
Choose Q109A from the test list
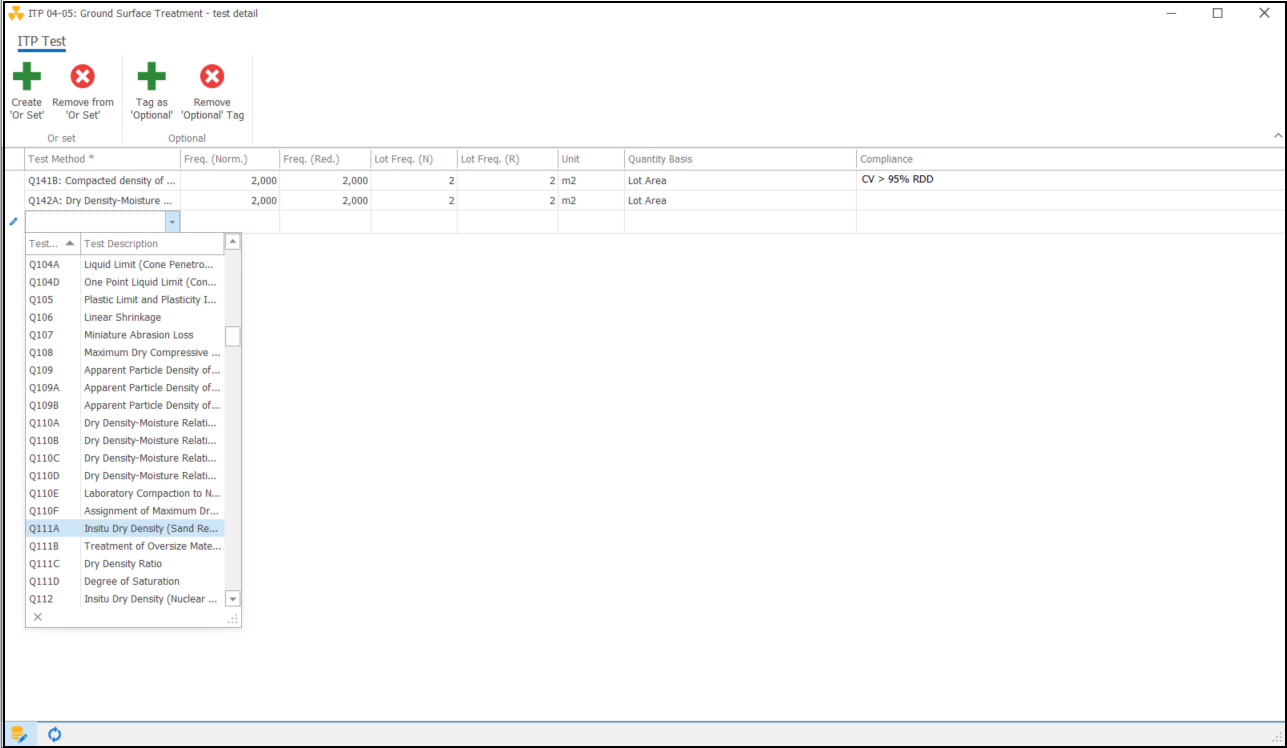tap(125, 388)
